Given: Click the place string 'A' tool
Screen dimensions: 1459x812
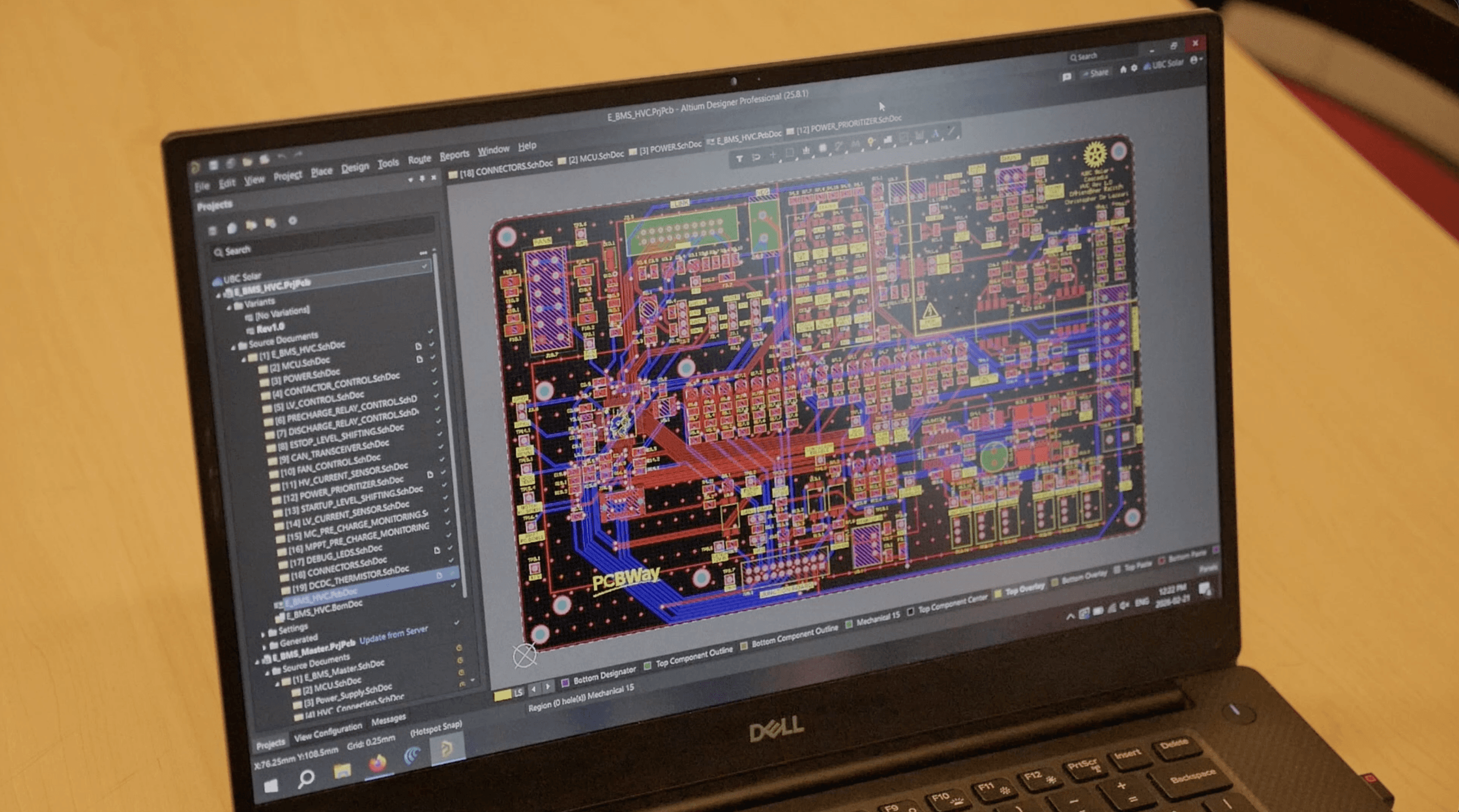Looking at the screenshot, I should (936, 134).
